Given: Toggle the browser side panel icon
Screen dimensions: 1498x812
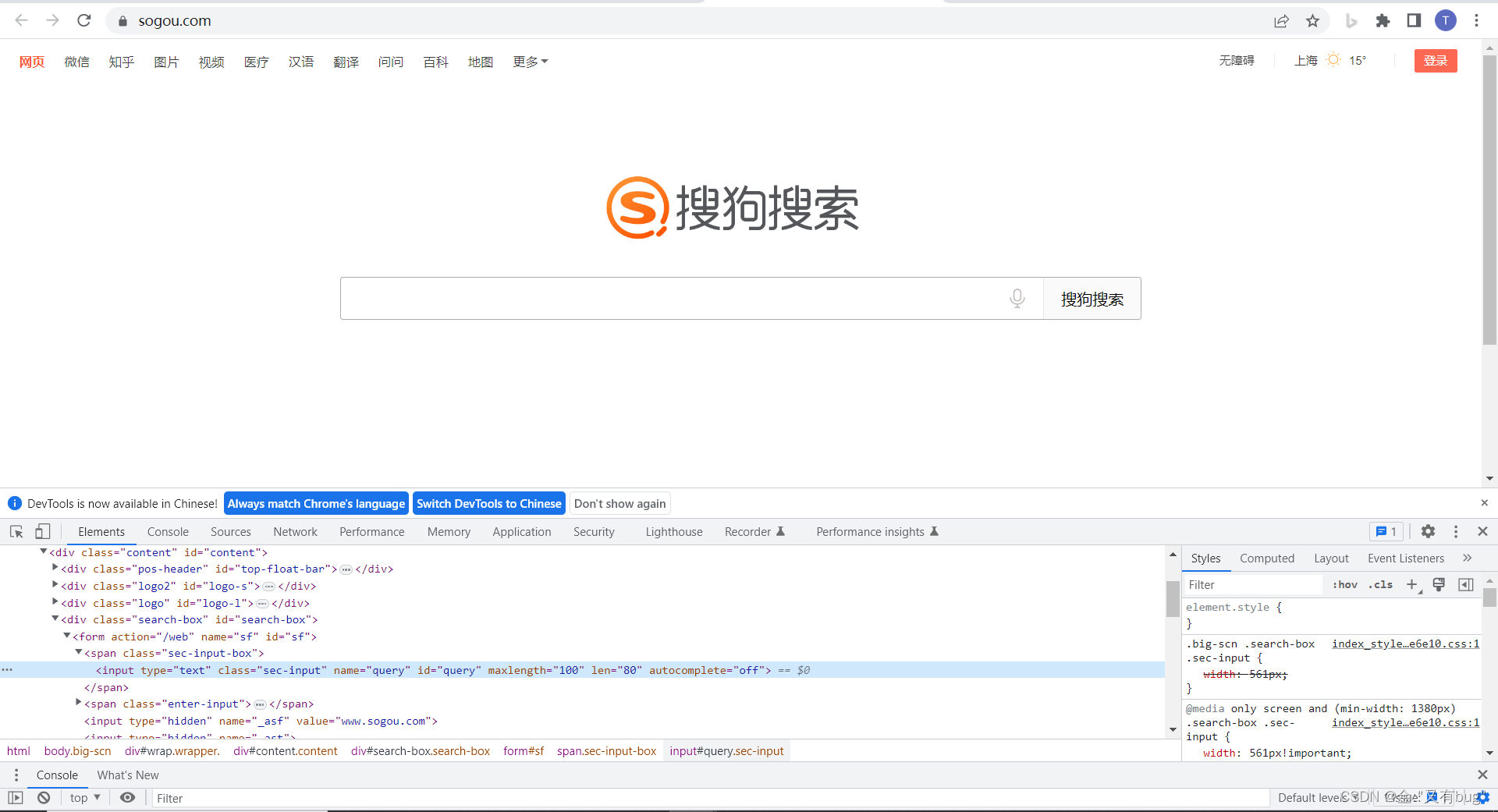Looking at the screenshot, I should click(1414, 21).
